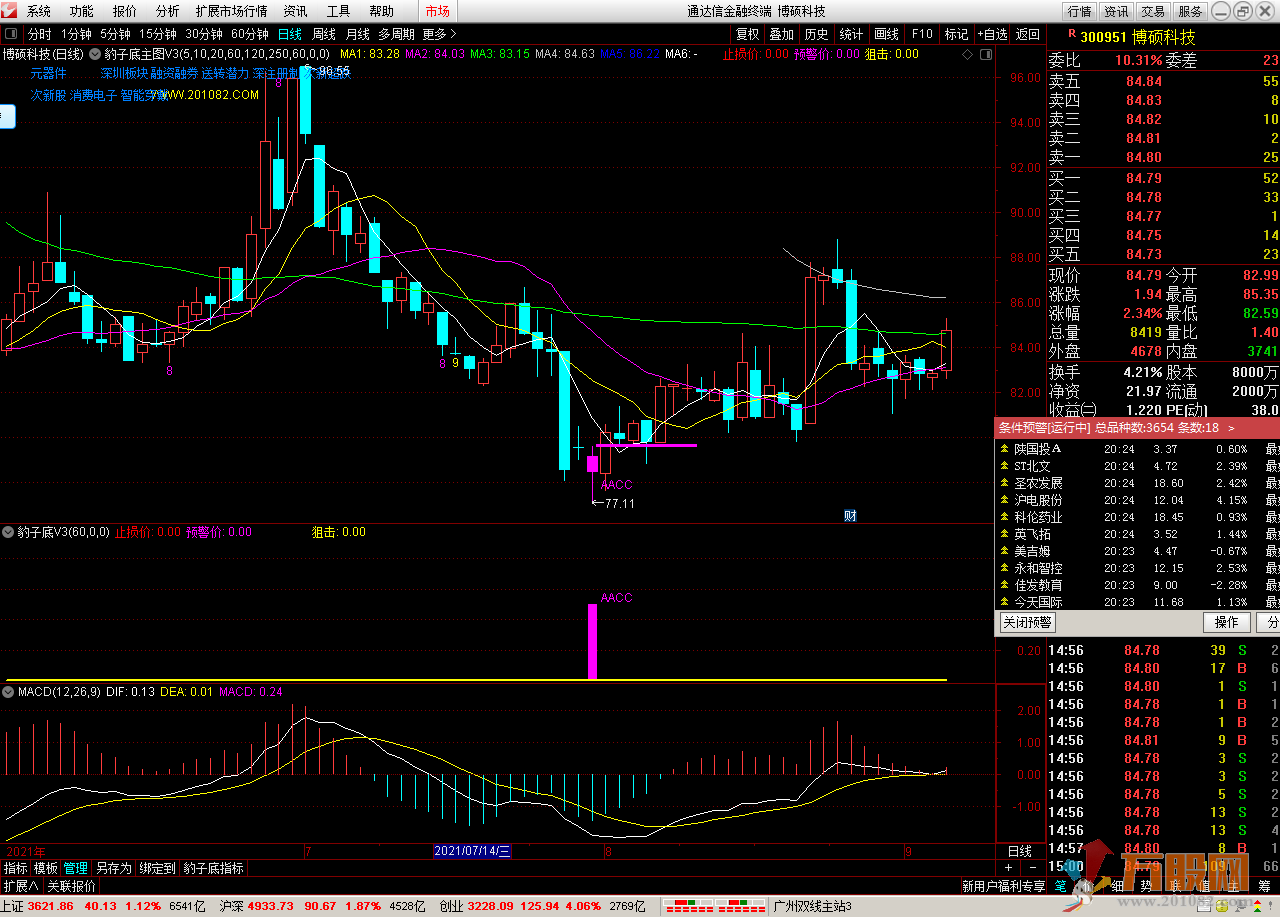This screenshot has height=918, width=1280.
Task: Click the 叠加 overlay button
Action: pyautogui.click(x=782, y=34)
